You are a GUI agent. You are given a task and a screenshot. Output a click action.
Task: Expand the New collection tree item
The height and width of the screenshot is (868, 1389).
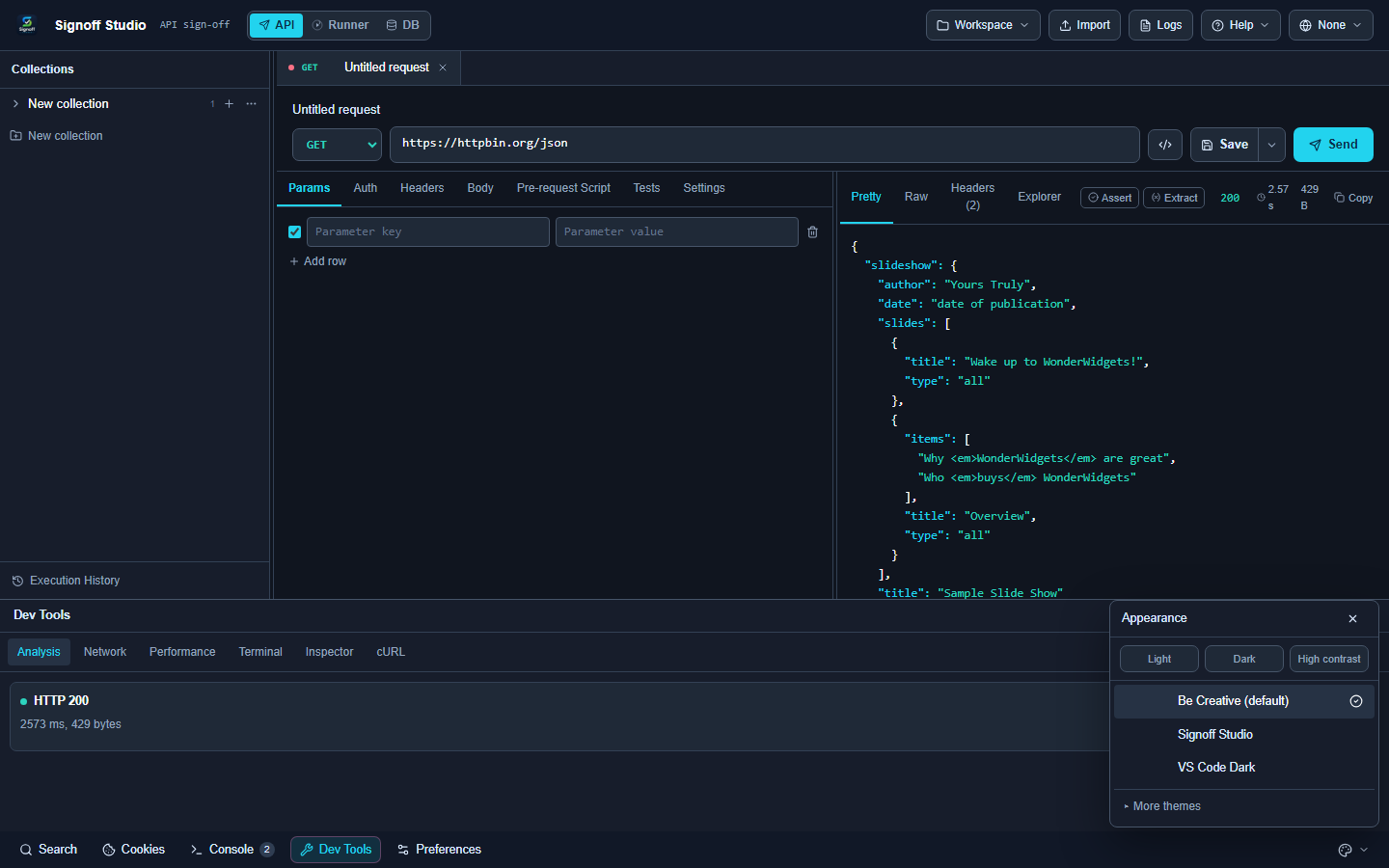click(15, 104)
